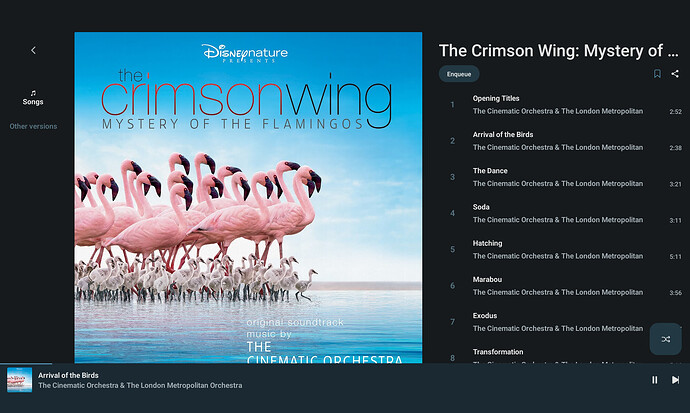Shuffle the album with floating button

tap(666, 339)
